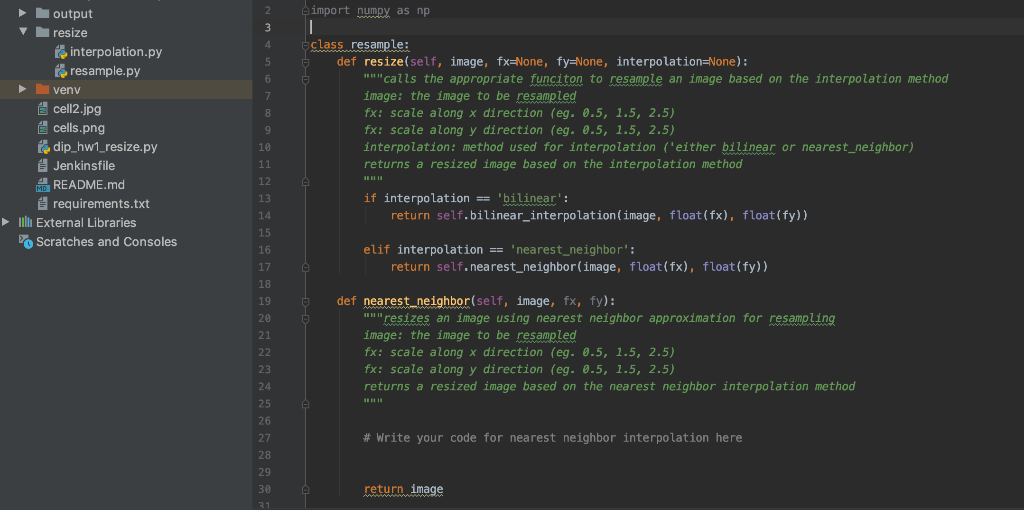Click line number 27 in the gutter

(x=264, y=438)
